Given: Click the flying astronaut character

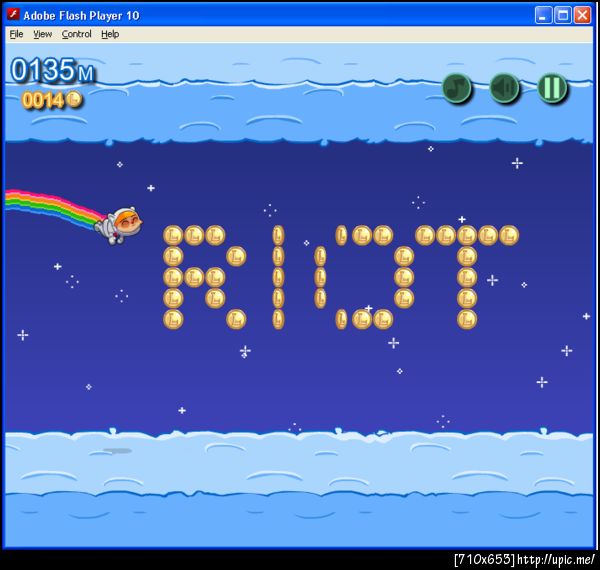Looking at the screenshot, I should (119, 225).
